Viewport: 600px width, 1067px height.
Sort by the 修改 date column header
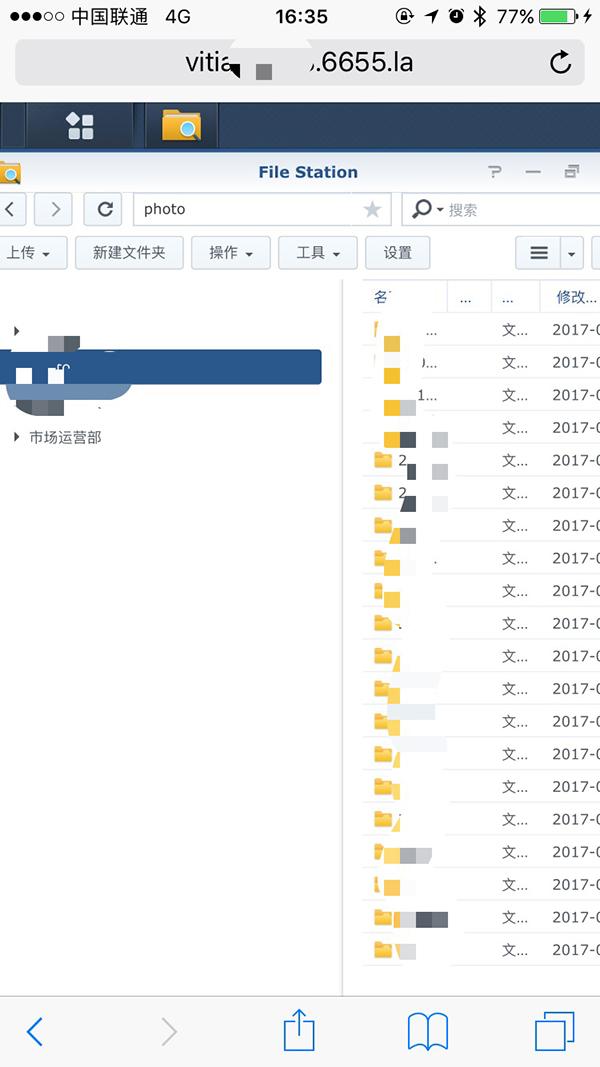(576, 297)
